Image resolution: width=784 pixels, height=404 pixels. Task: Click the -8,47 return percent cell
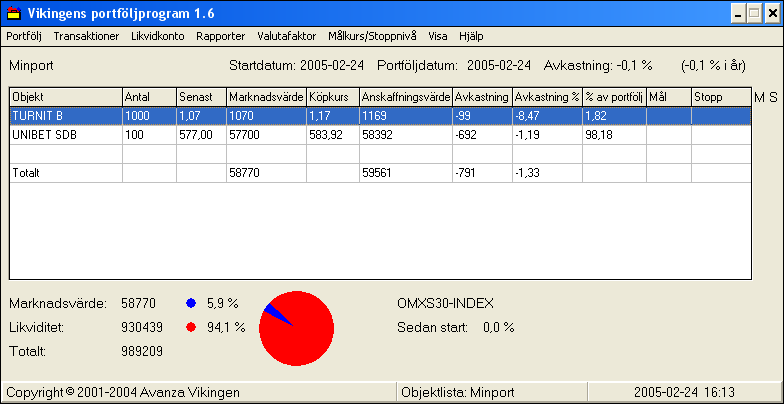tap(548, 116)
